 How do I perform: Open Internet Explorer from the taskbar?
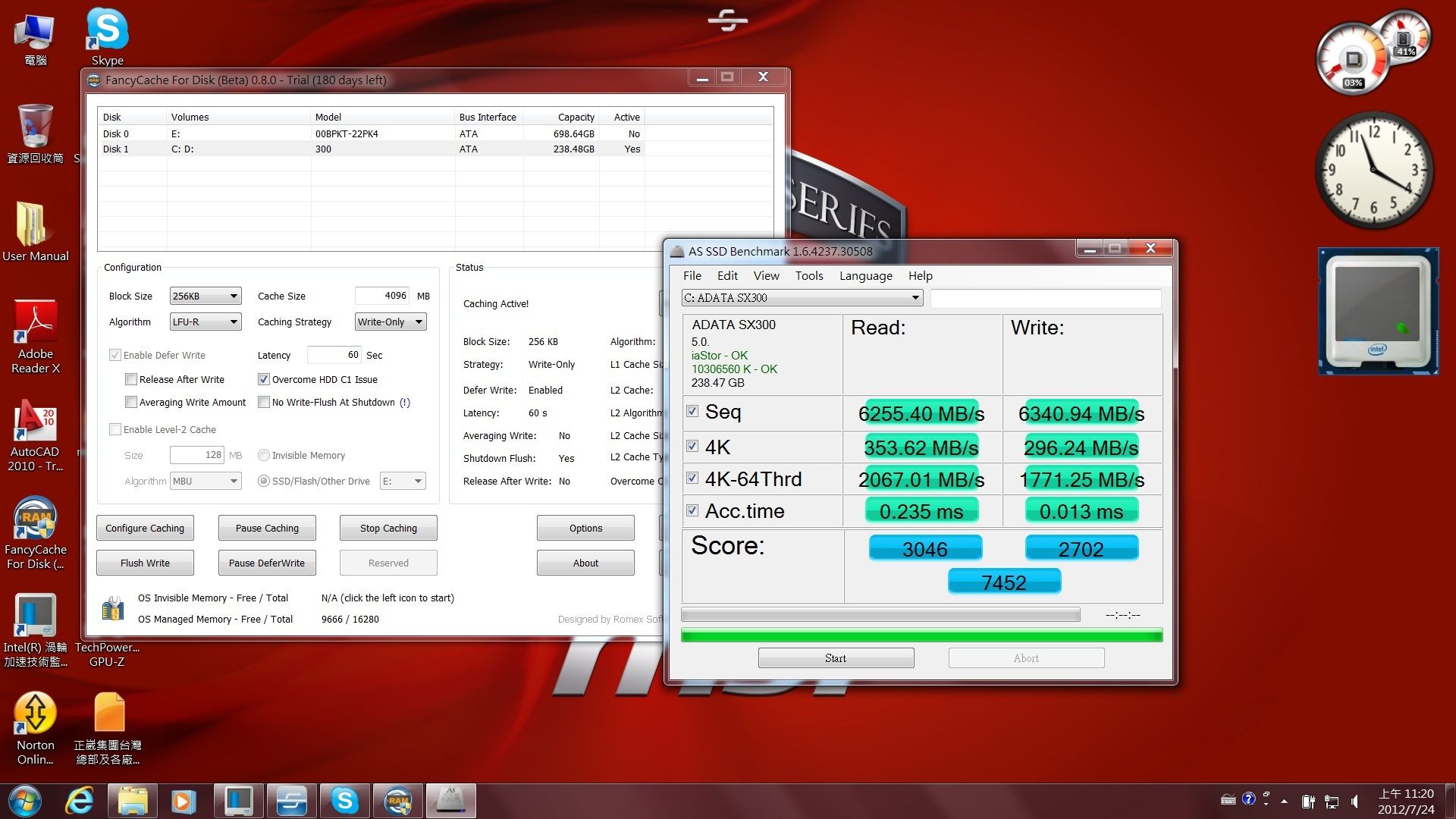79,801
